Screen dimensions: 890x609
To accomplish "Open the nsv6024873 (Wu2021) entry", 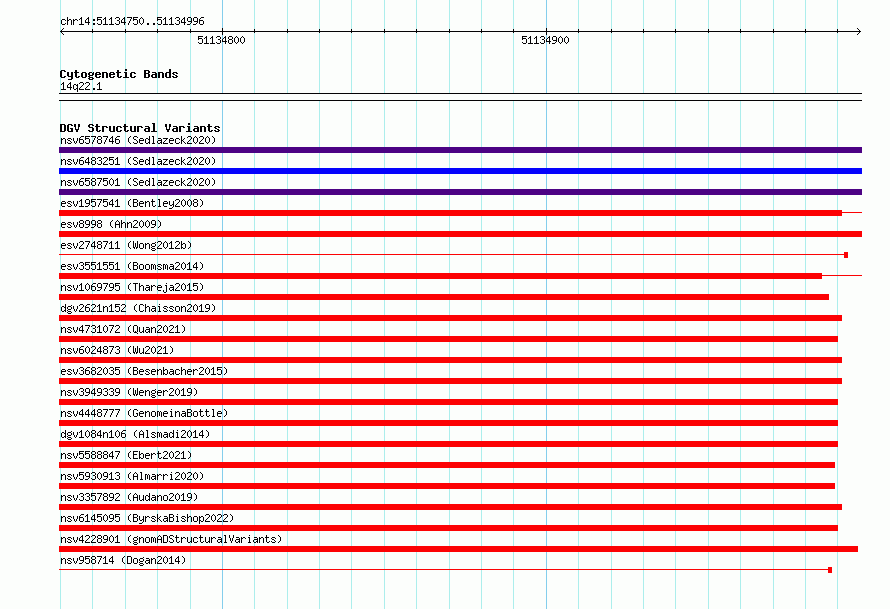I will point(117,350).
